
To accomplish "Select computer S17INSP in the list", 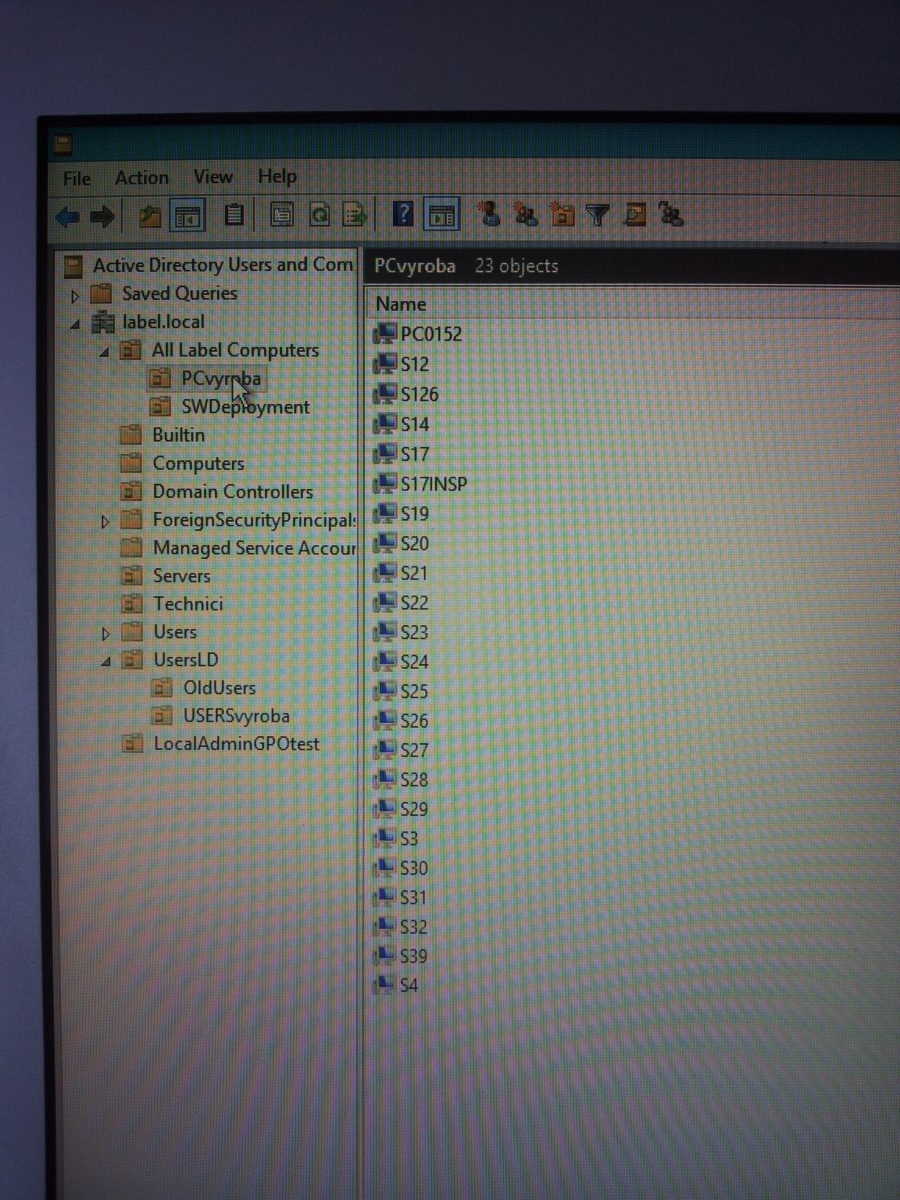I will [x=433, y=484].
